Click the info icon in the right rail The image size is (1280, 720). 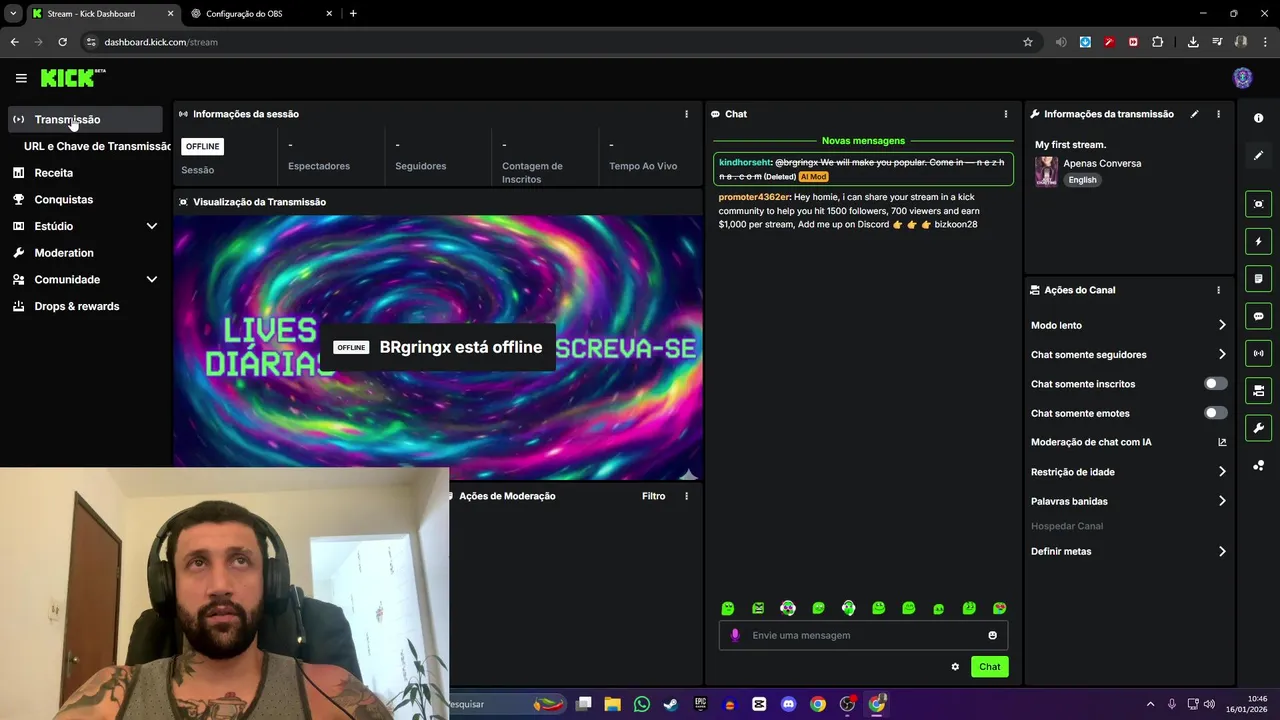click(1258, 118)
